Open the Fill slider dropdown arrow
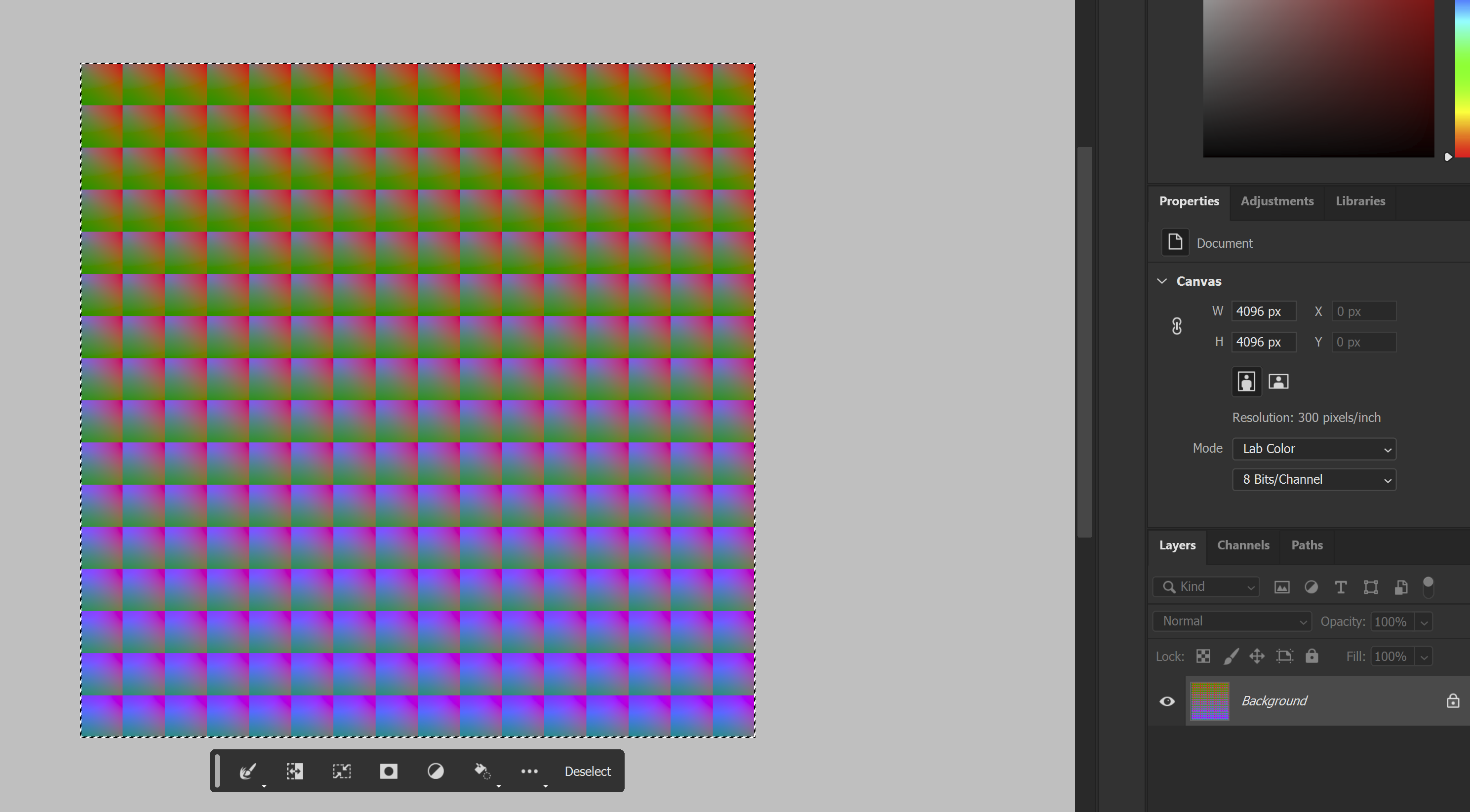1470x812 pixels. tap(1425, 657)
